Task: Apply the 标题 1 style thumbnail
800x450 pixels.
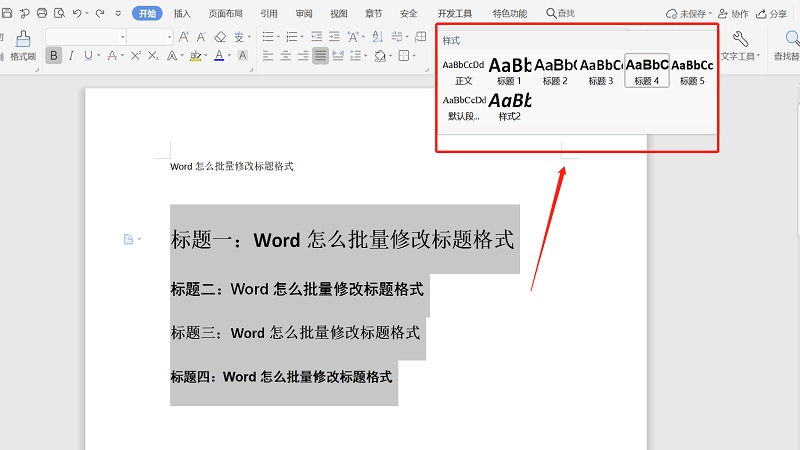Action: [509, 71]
